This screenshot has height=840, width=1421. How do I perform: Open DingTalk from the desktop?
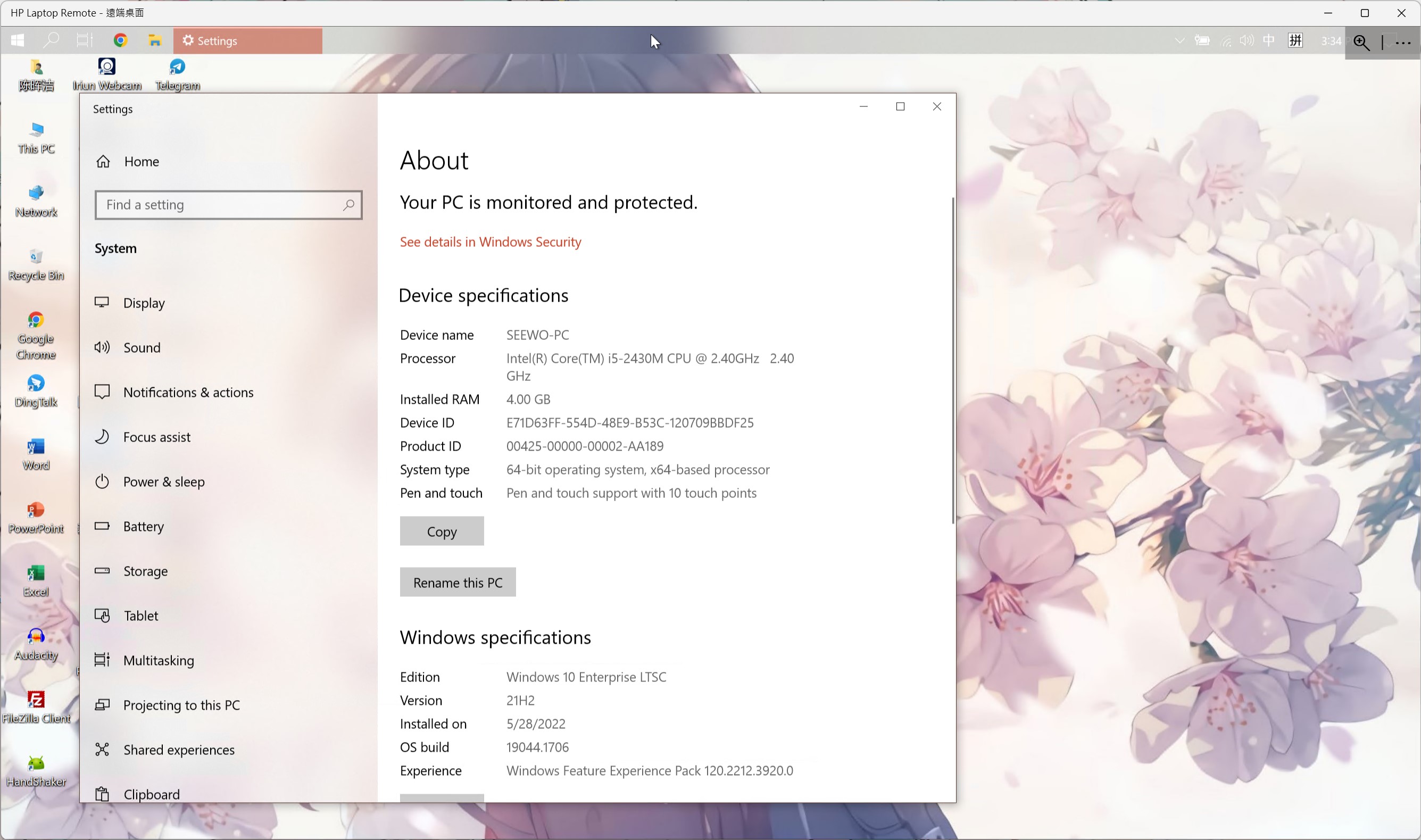pyautogui.click(x=36, y=392)
